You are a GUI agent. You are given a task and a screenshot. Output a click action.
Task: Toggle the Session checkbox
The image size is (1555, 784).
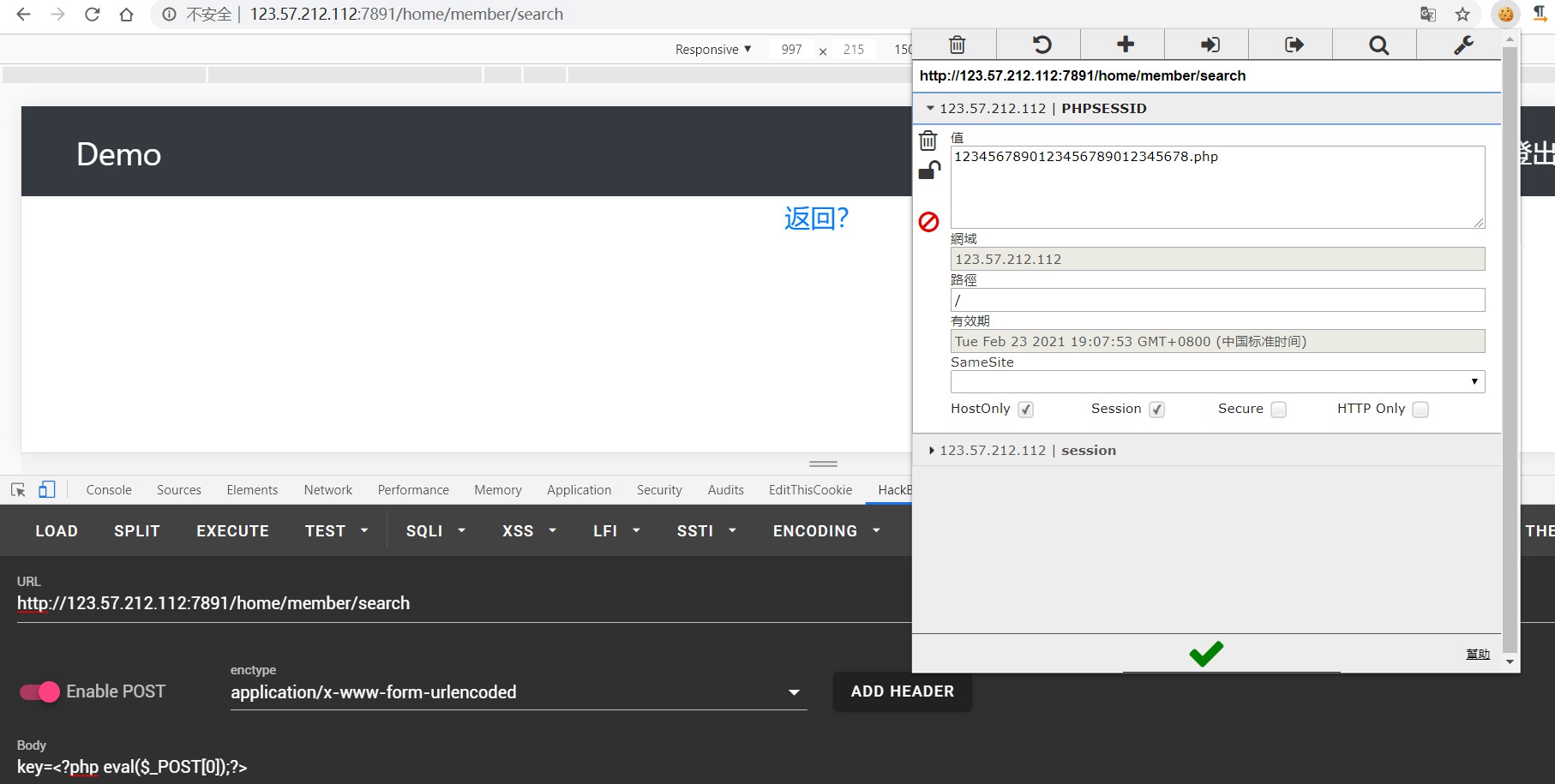pyautogui.click(x=1157, y=410)
